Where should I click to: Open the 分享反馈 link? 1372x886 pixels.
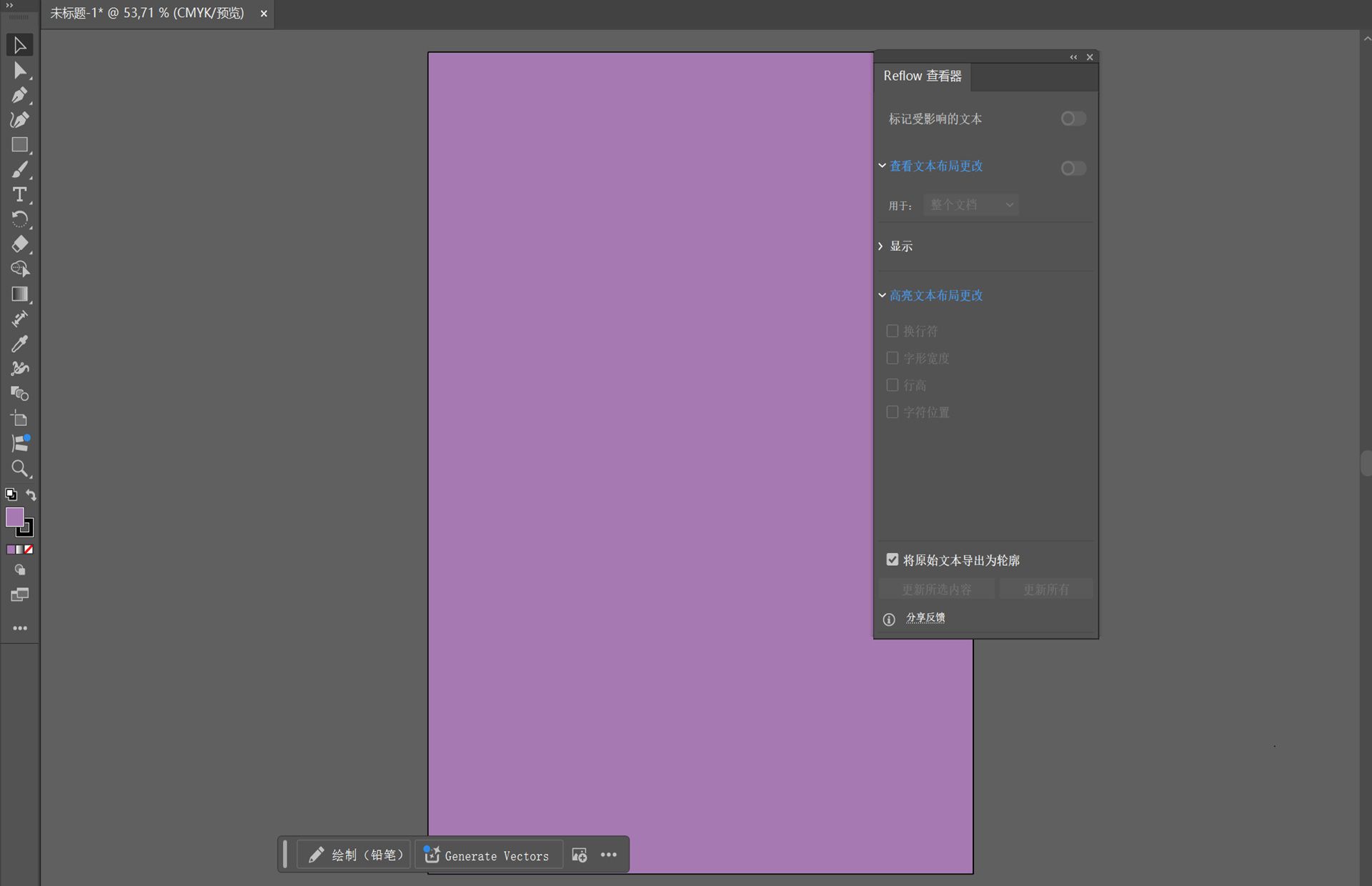tap(925, 617)
